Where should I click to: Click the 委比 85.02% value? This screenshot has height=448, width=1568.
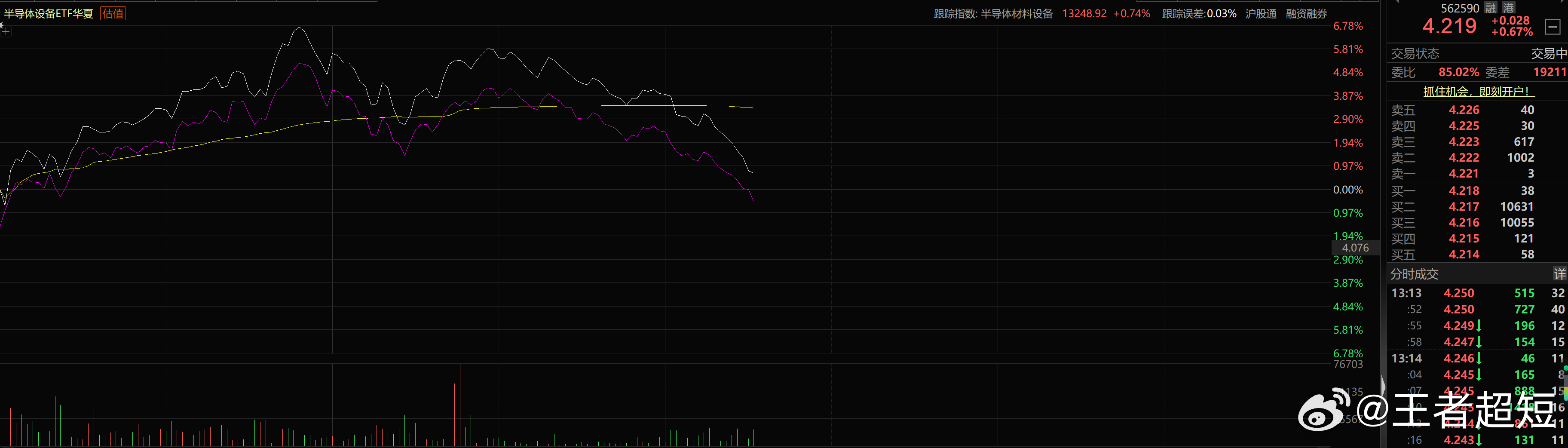(x=1458, y=72)
